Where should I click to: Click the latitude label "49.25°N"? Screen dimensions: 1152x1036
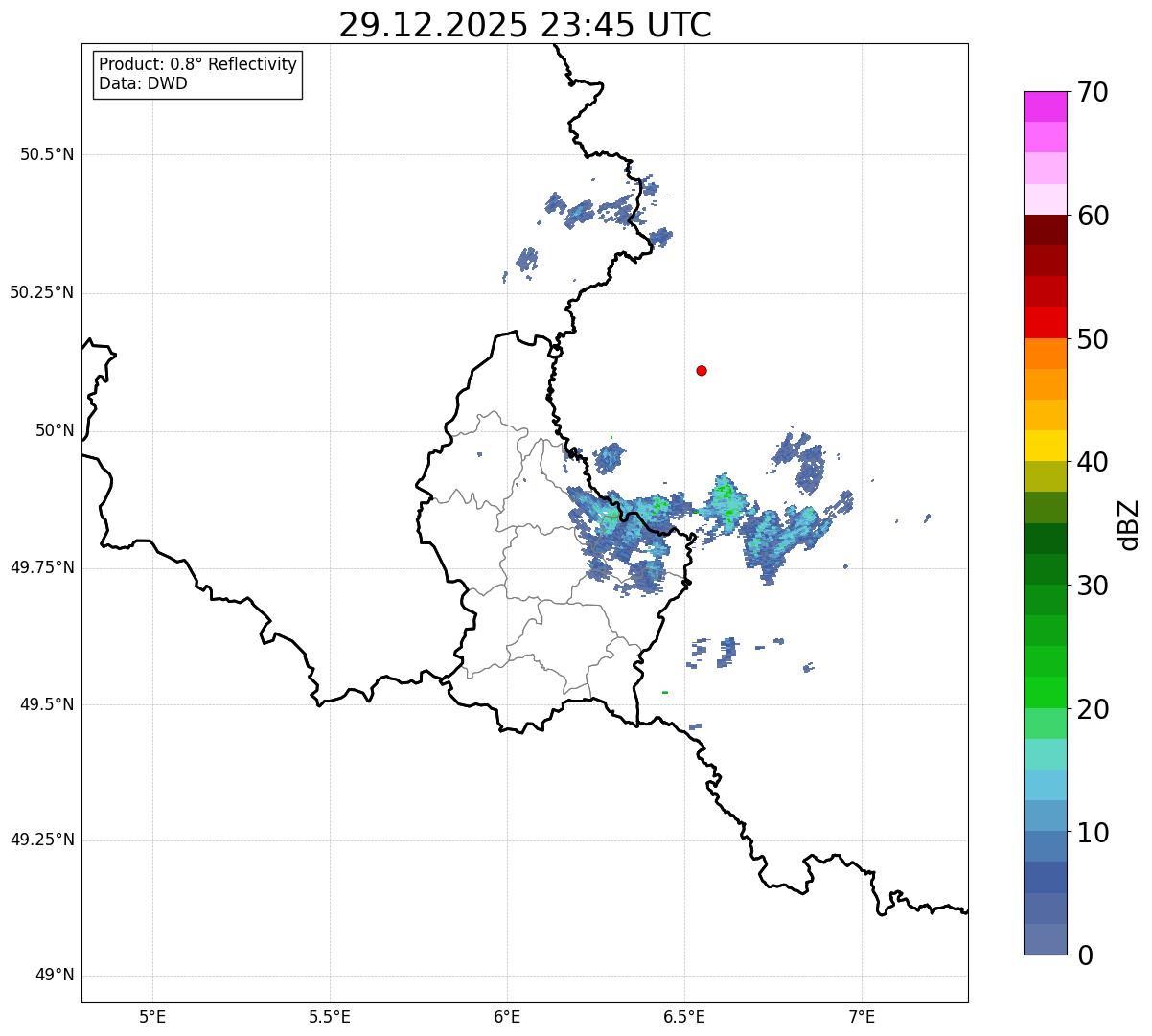coord(42,840)
